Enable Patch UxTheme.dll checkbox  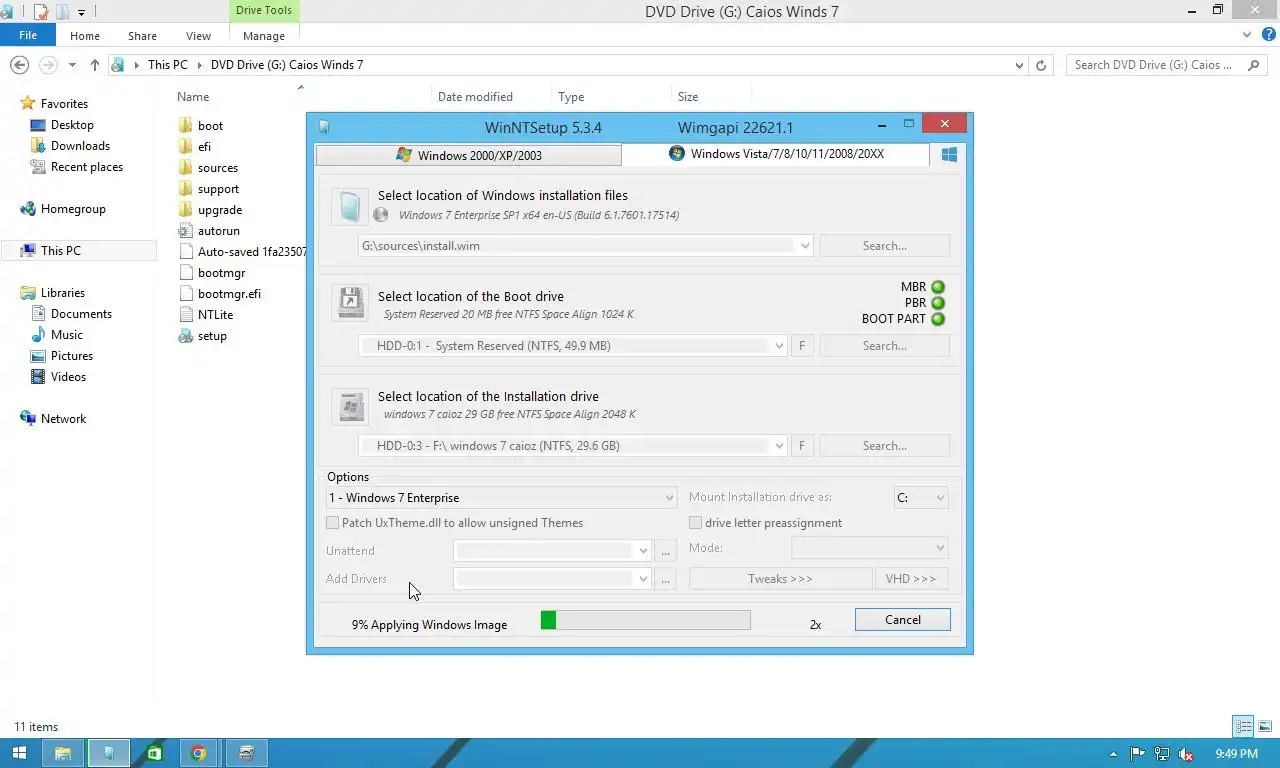[333, 523]
